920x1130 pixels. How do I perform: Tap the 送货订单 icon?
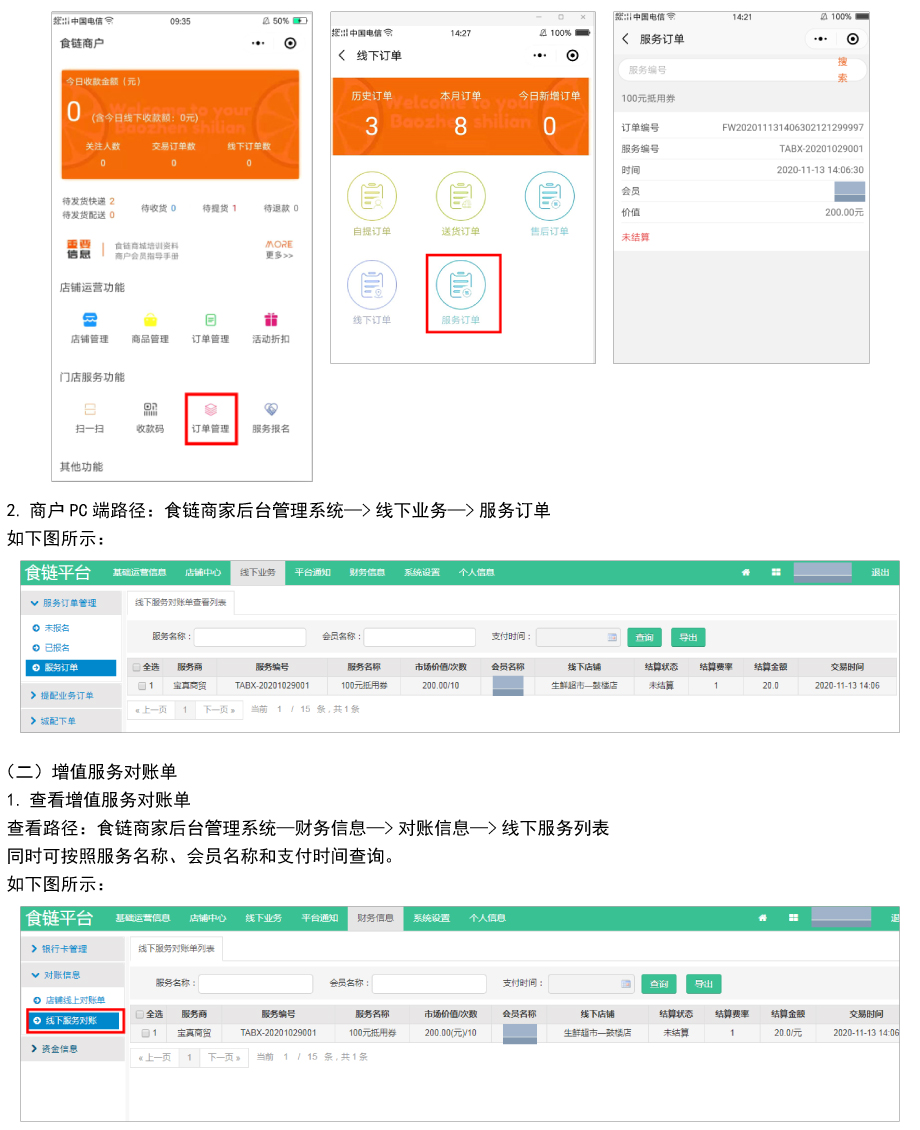461,197
